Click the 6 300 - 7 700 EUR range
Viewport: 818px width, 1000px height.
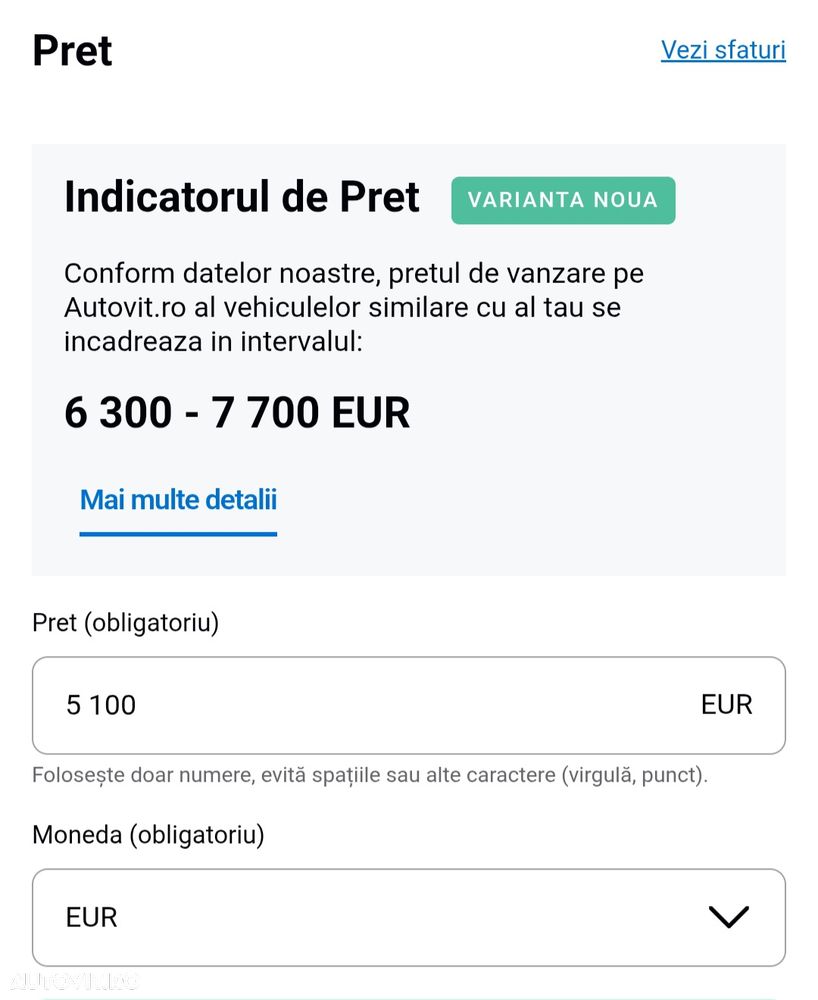(237, 412)
